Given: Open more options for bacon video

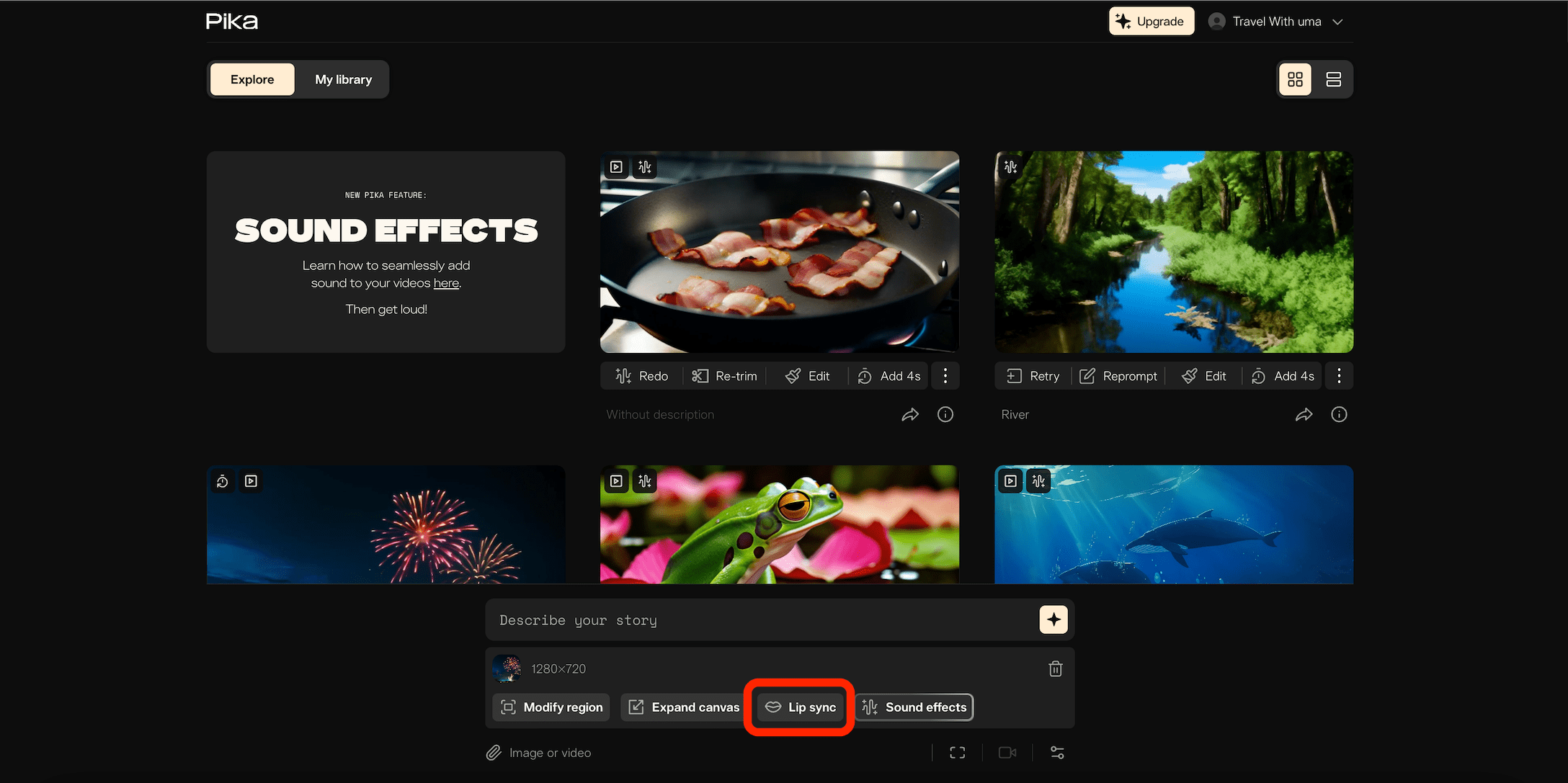Looking at the screenshot, I should click(945, 376).
